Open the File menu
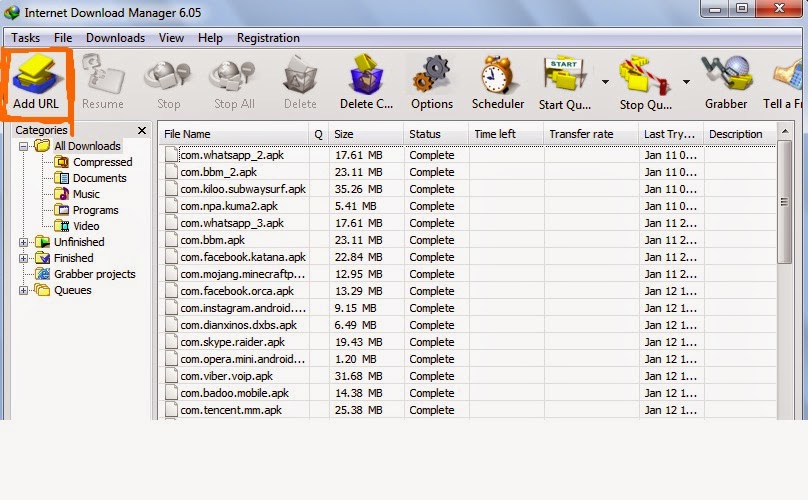The image size is (808, 500). pyautogui.click(x=63, y=38)
